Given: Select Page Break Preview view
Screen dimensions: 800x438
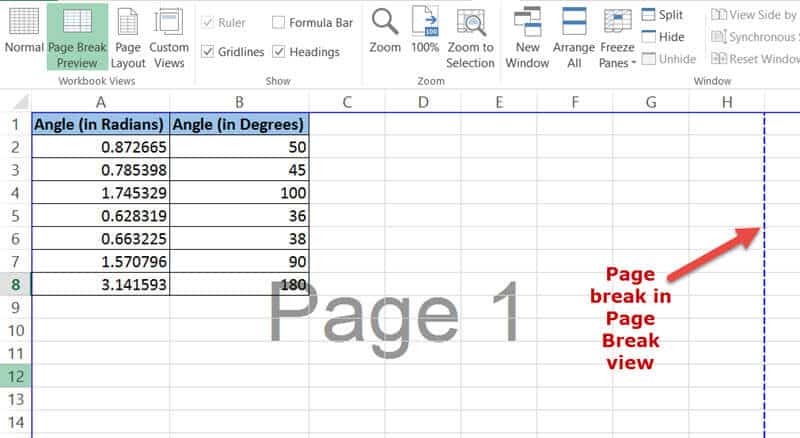Looking at the screenshot, I should coord(77,37).
